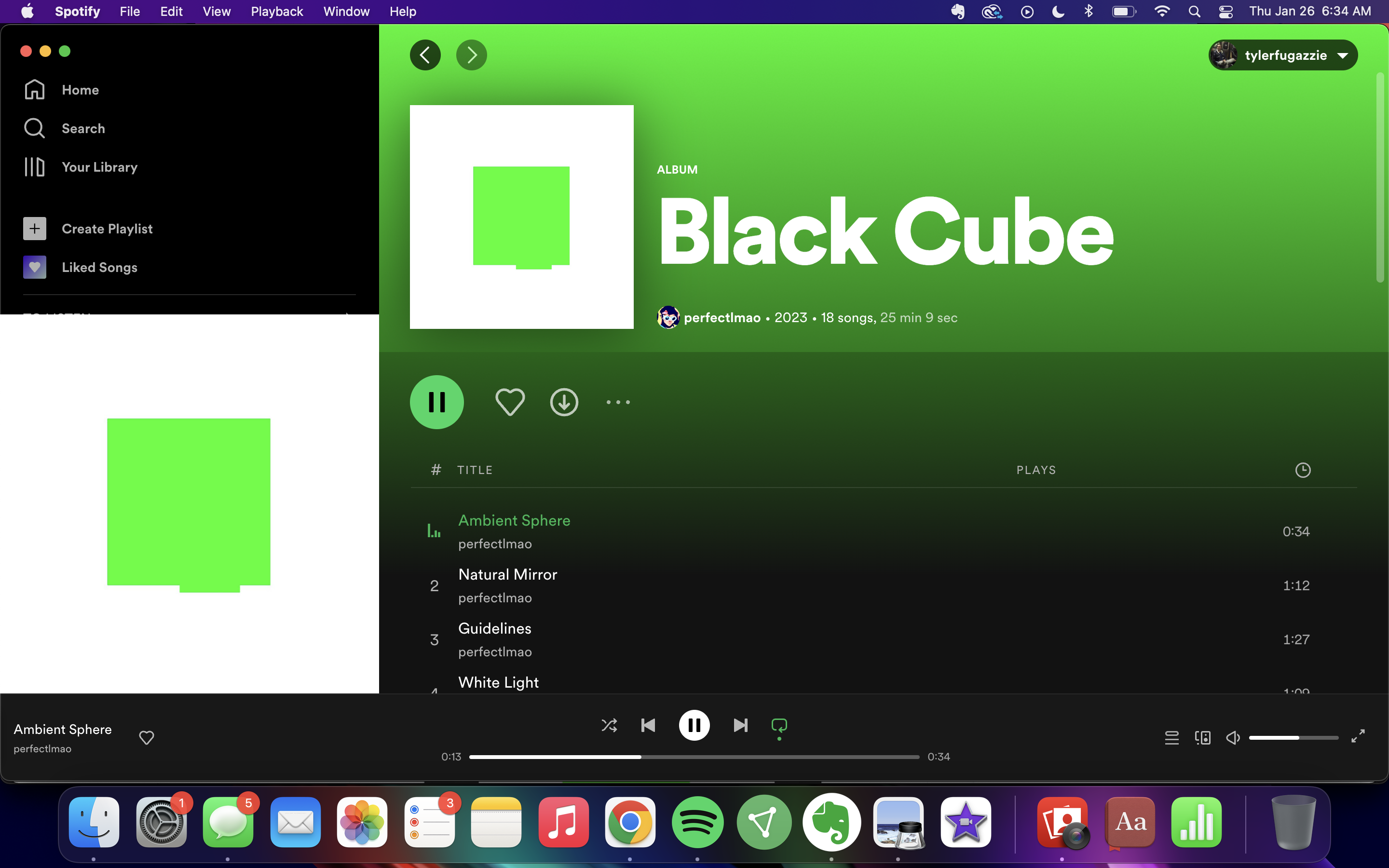Download the Black Cube album
Screen dimensions: 1389x868
click(x=564, y=402)
